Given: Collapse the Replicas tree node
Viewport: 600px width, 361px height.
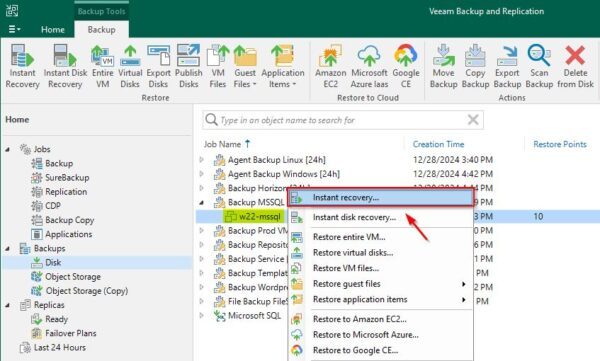Looking at the screenshot, I should (x=8, y=305).
